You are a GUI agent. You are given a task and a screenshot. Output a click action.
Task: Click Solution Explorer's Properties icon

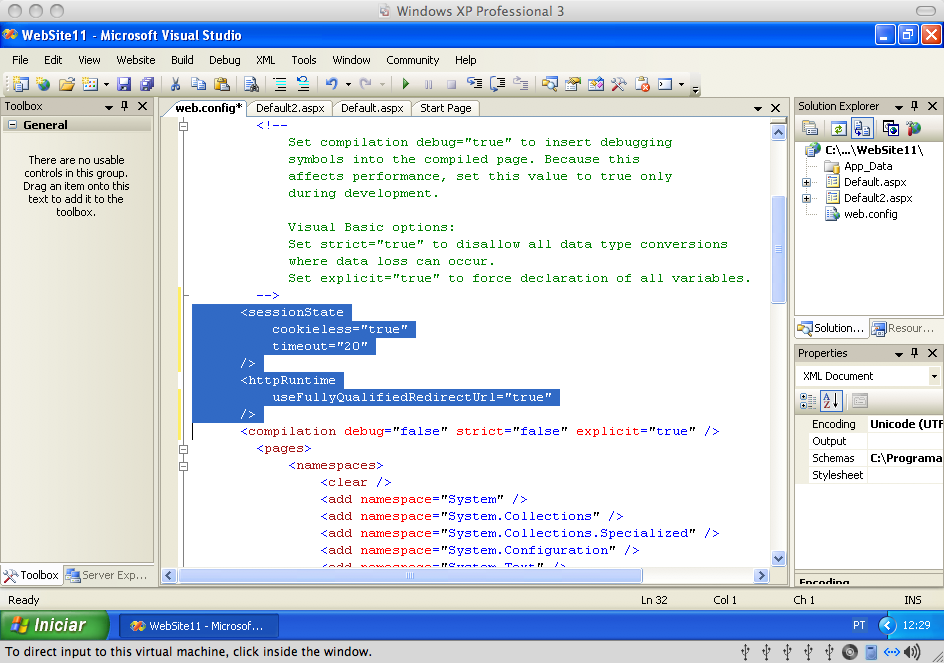pos(810,128)
